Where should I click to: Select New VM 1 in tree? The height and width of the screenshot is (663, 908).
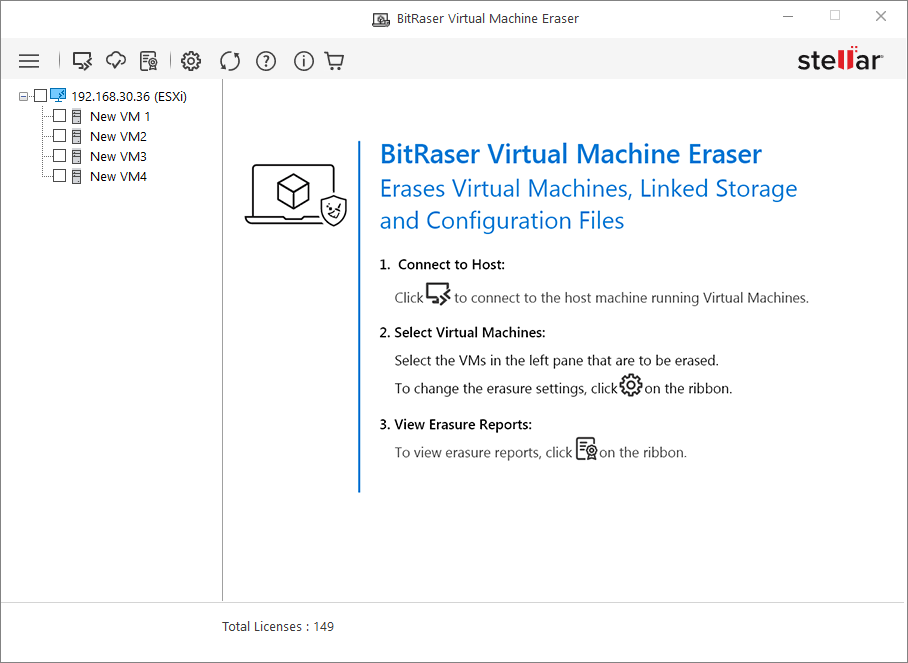click(x=120, y=116)
